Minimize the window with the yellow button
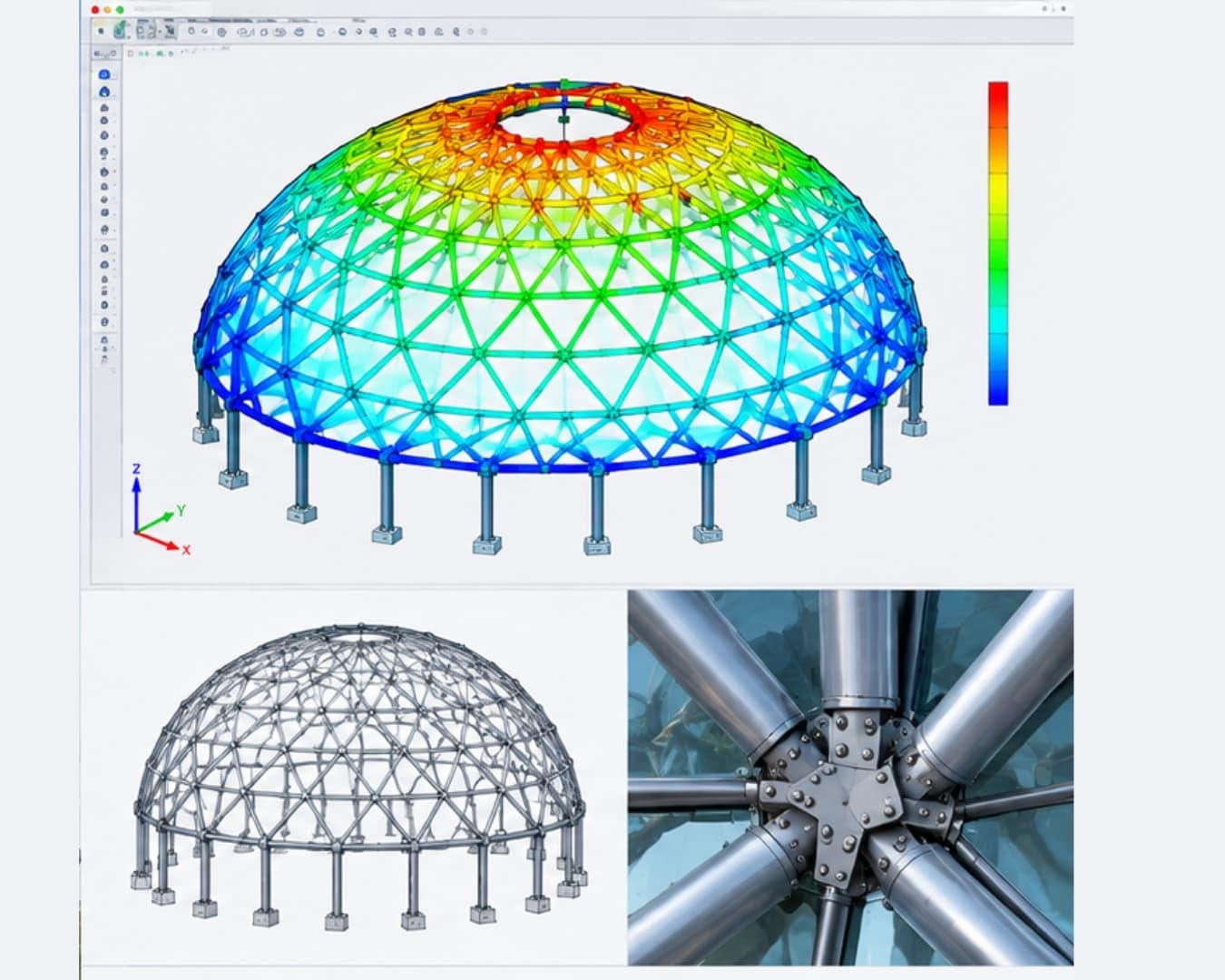The image size is (1225, 980). [108, 9]
